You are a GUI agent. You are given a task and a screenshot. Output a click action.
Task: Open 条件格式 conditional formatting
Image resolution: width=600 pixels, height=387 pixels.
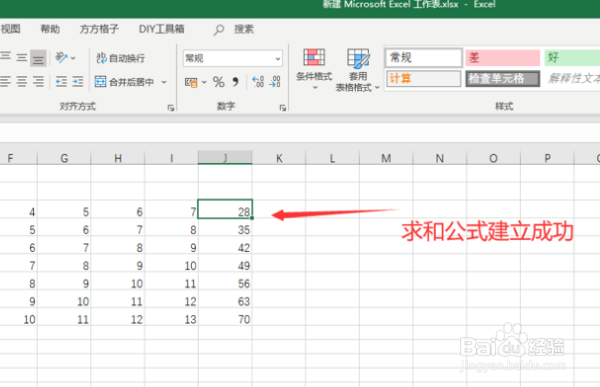coord(314,69)
